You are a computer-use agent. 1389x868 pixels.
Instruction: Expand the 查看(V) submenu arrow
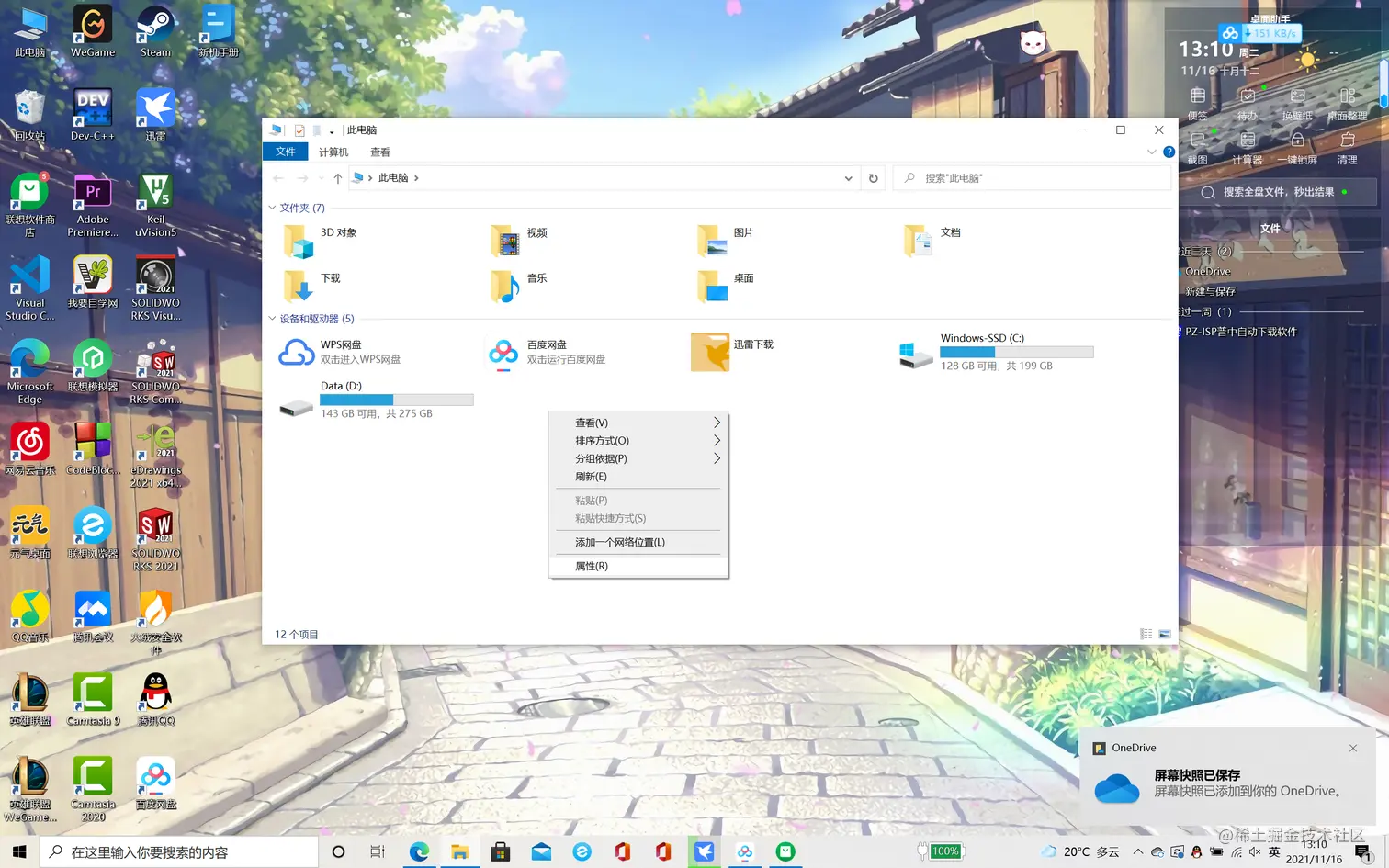pos(717,423)
